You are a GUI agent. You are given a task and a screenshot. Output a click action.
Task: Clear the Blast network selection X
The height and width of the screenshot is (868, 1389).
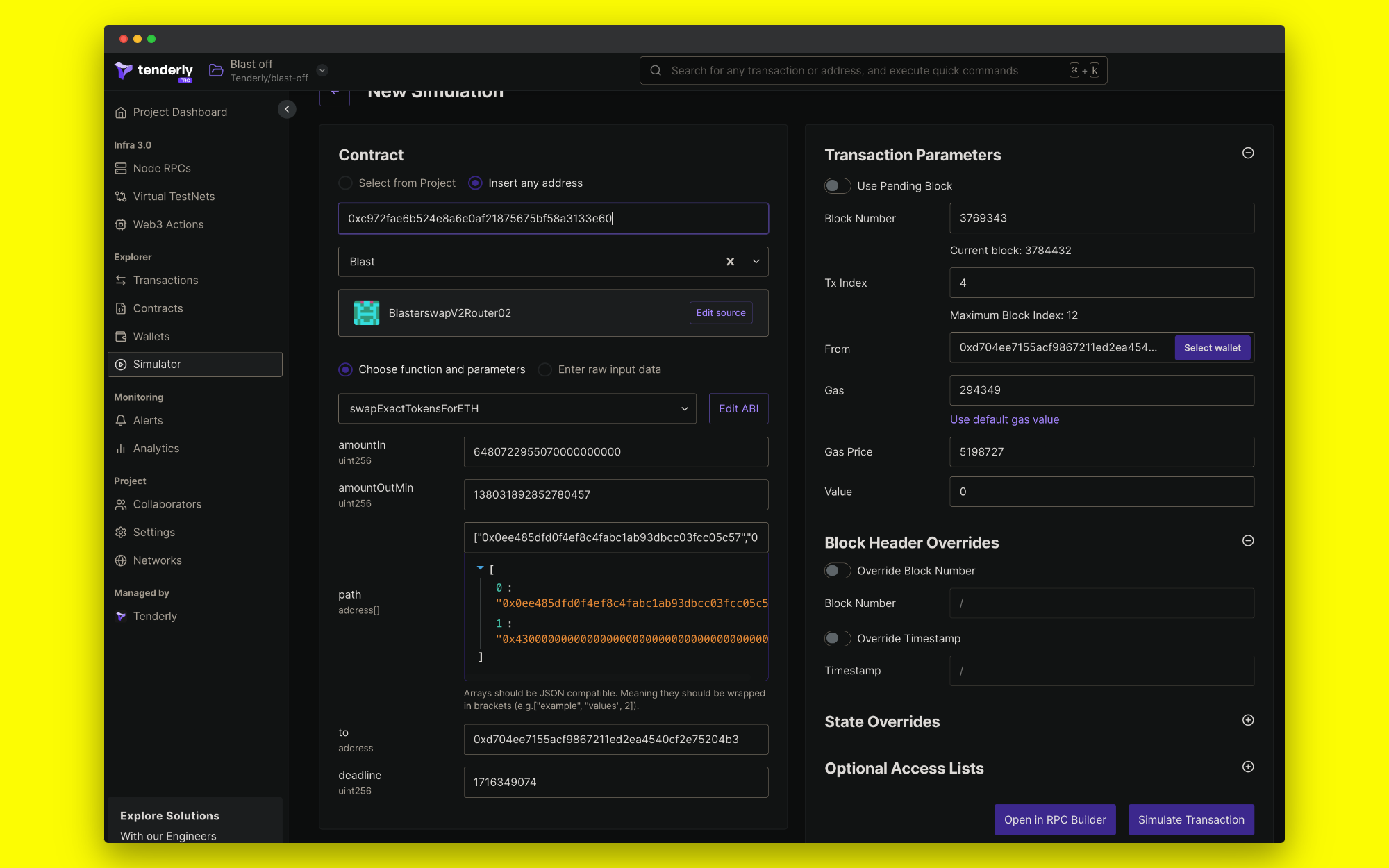[730, 262]
